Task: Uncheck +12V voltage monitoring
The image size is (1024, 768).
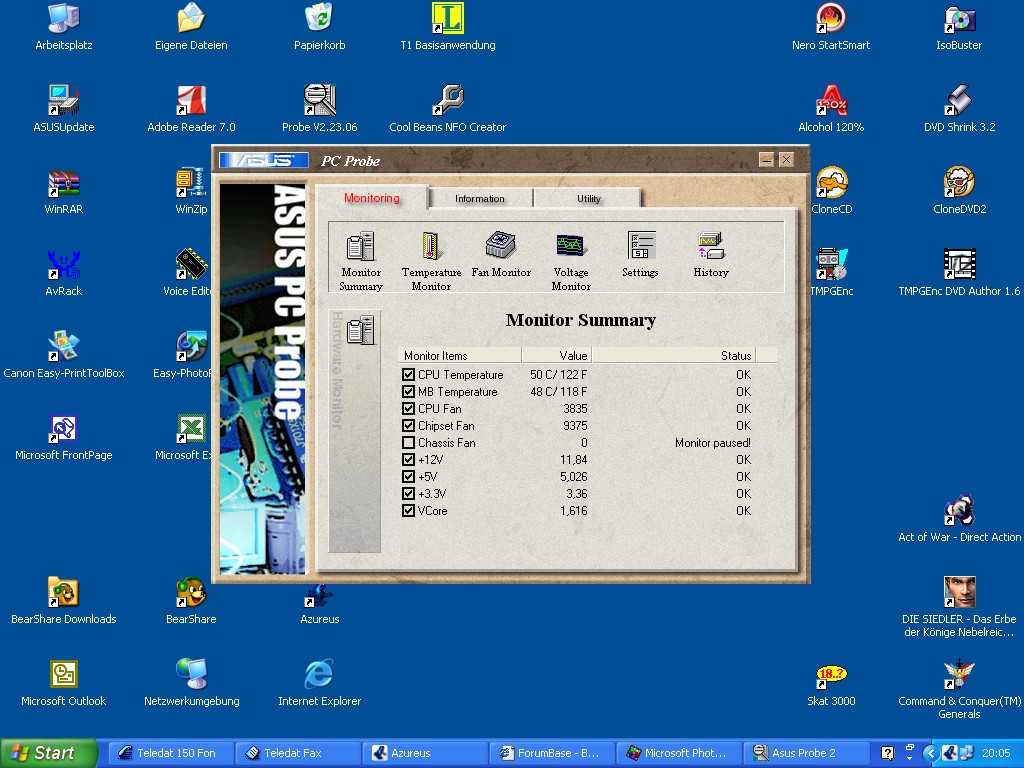Action: tap(408, 459)
